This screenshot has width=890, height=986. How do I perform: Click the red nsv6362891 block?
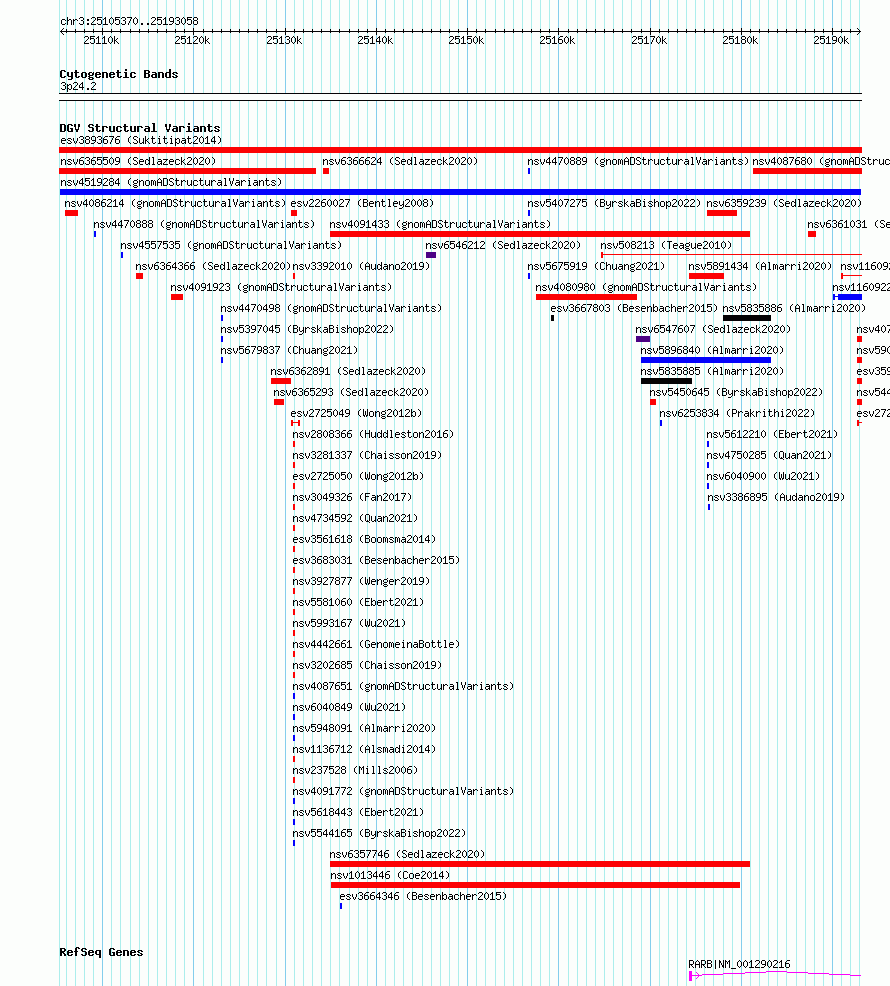point(281,381)
